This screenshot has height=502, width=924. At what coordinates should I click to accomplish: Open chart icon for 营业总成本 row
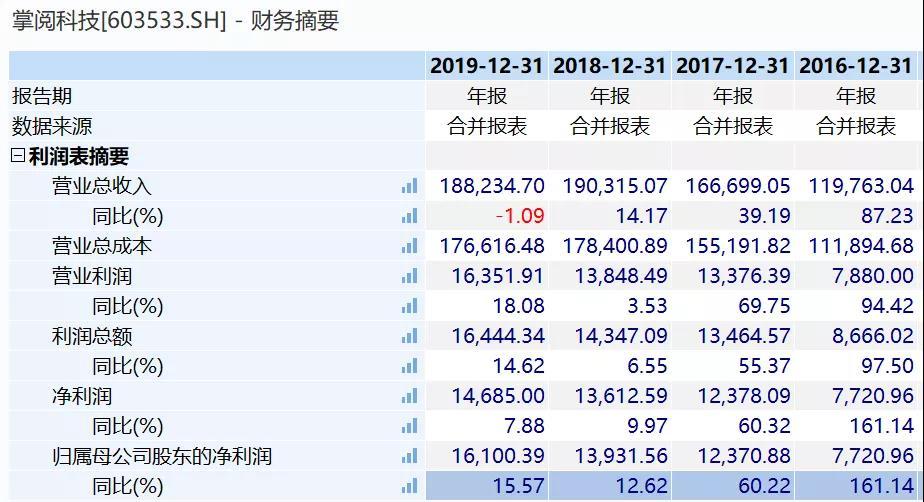point(409,246)
